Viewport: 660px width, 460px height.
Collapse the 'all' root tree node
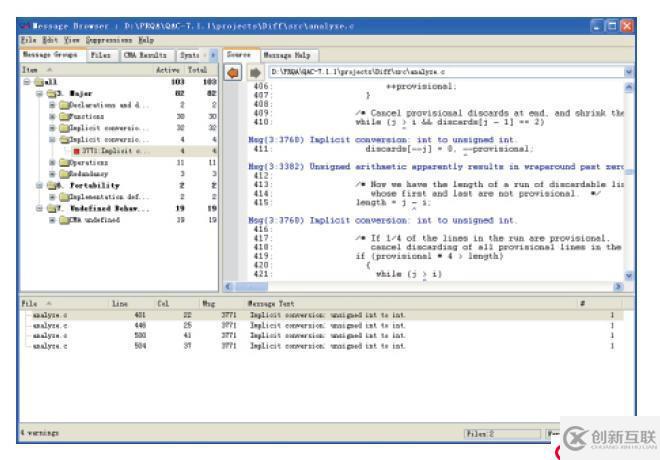[27, 82]
